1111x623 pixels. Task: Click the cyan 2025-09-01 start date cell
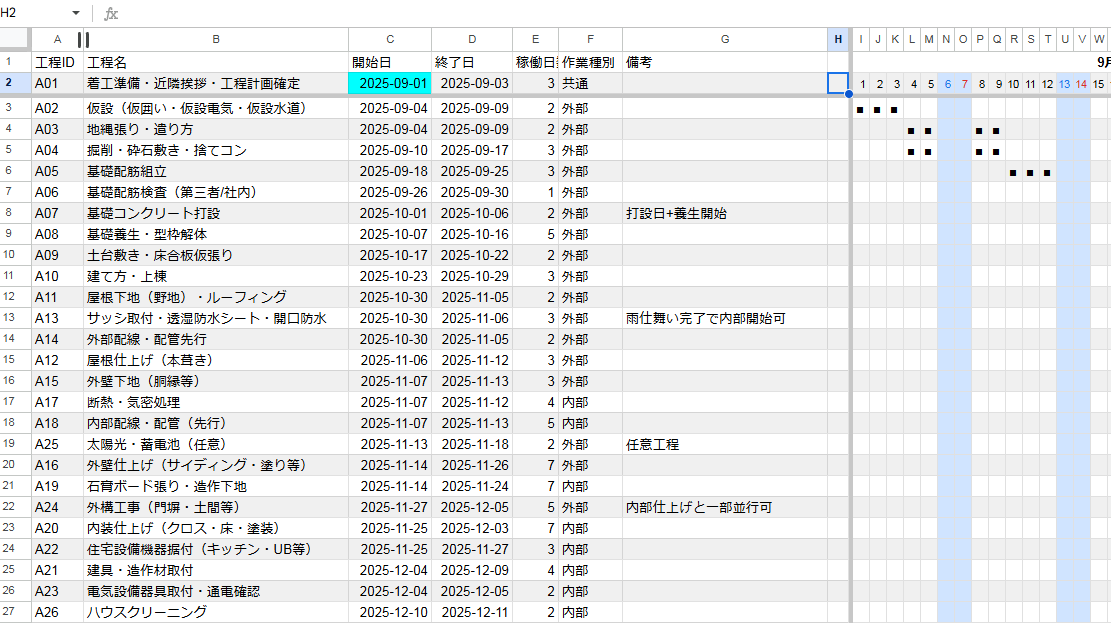(x=390, y=84)
